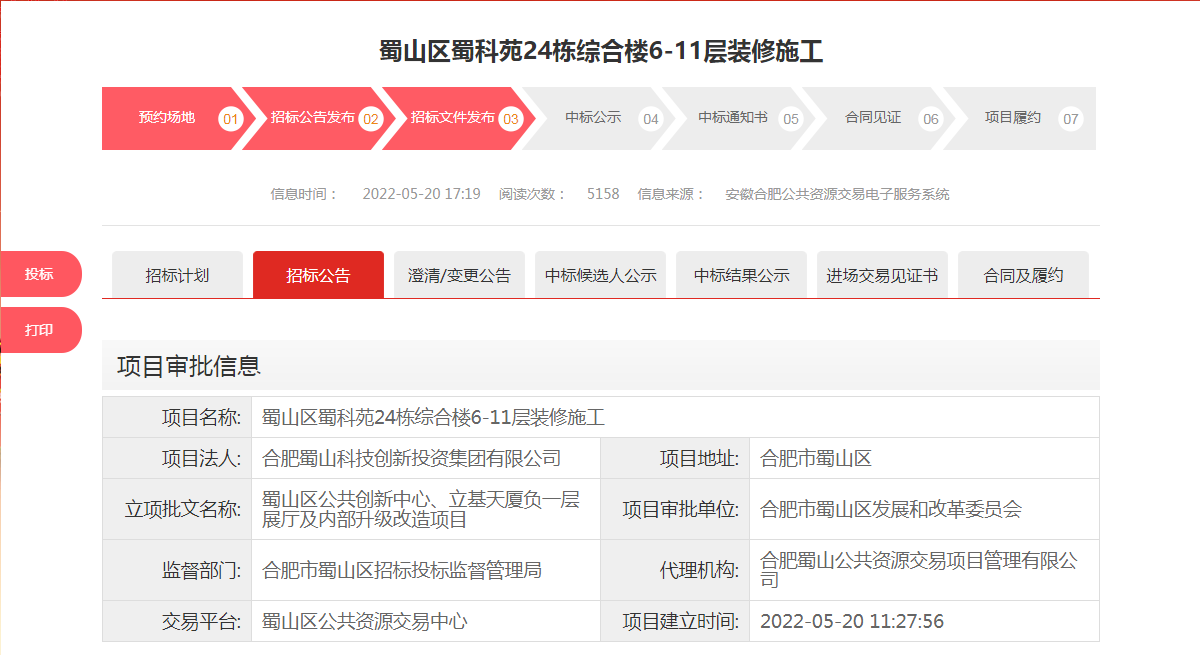The image size is (1200, 655).
Task: Go to the 中标公示 progress step
Action: click(x=593, y=118)
